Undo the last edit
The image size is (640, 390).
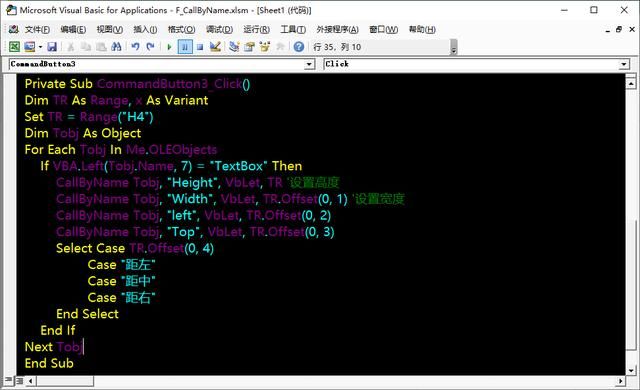pos(136,47)
